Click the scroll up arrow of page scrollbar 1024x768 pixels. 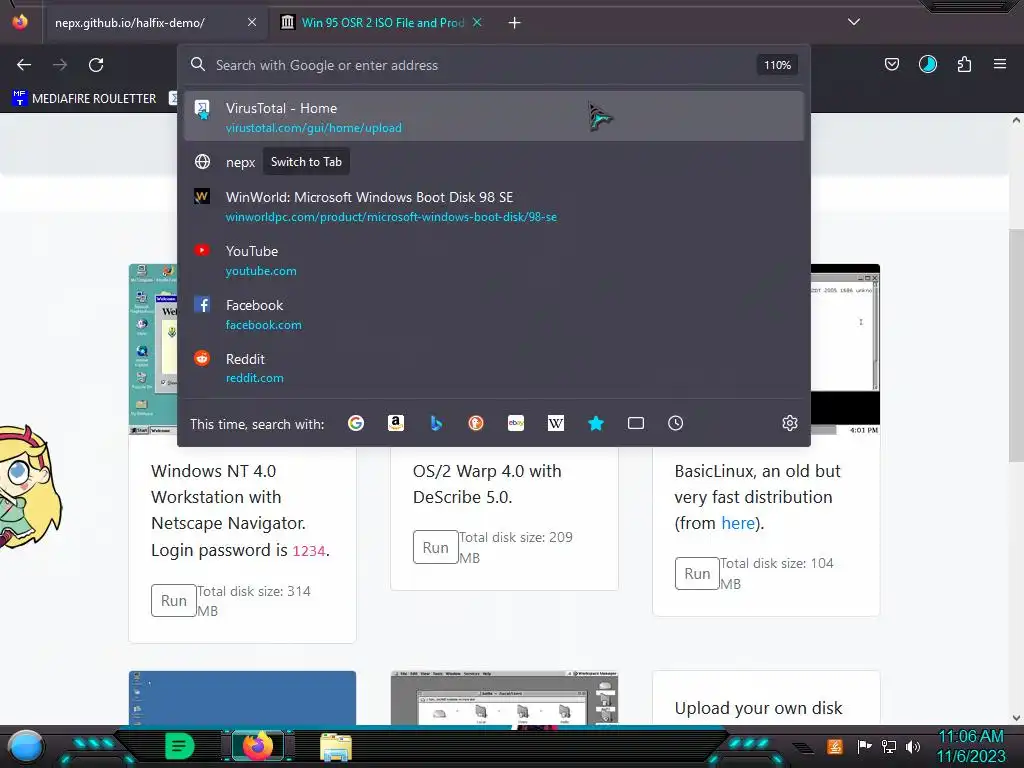tap(1016, 121)
